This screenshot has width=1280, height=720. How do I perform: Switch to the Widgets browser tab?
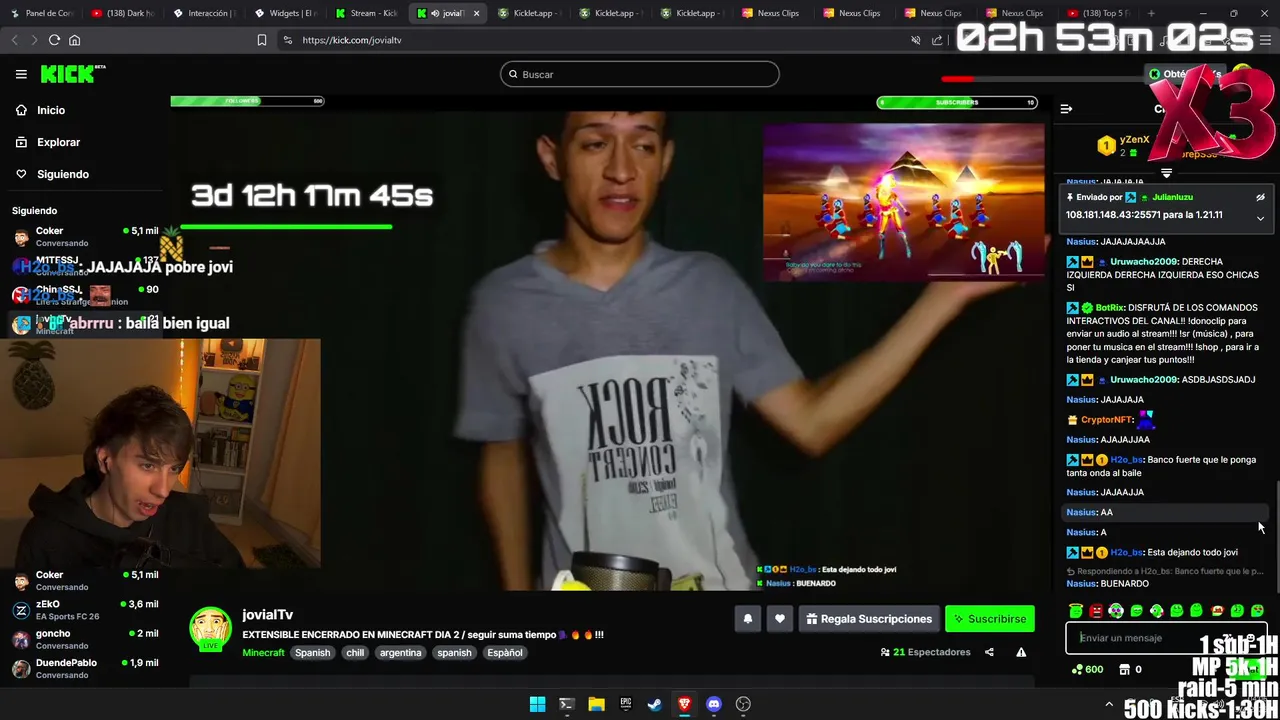pos(285,13)
